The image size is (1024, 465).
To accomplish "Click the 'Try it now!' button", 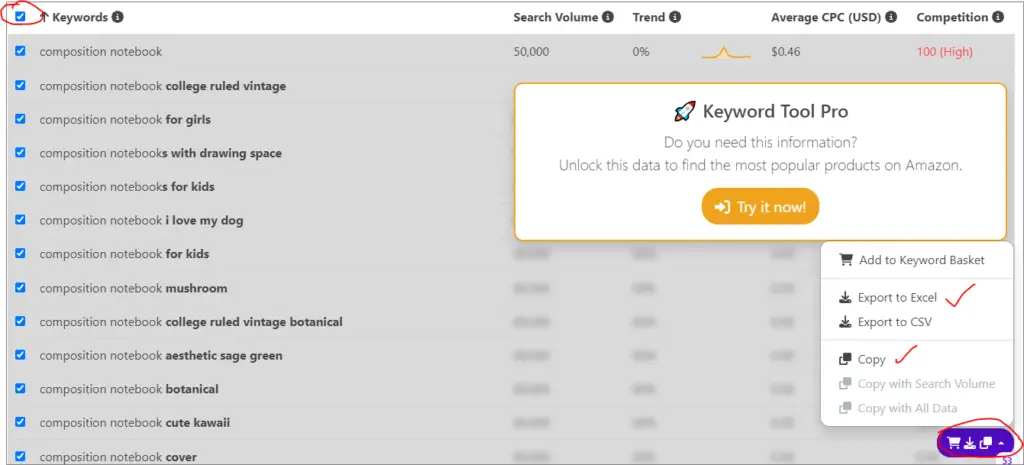I will [760, 207].
